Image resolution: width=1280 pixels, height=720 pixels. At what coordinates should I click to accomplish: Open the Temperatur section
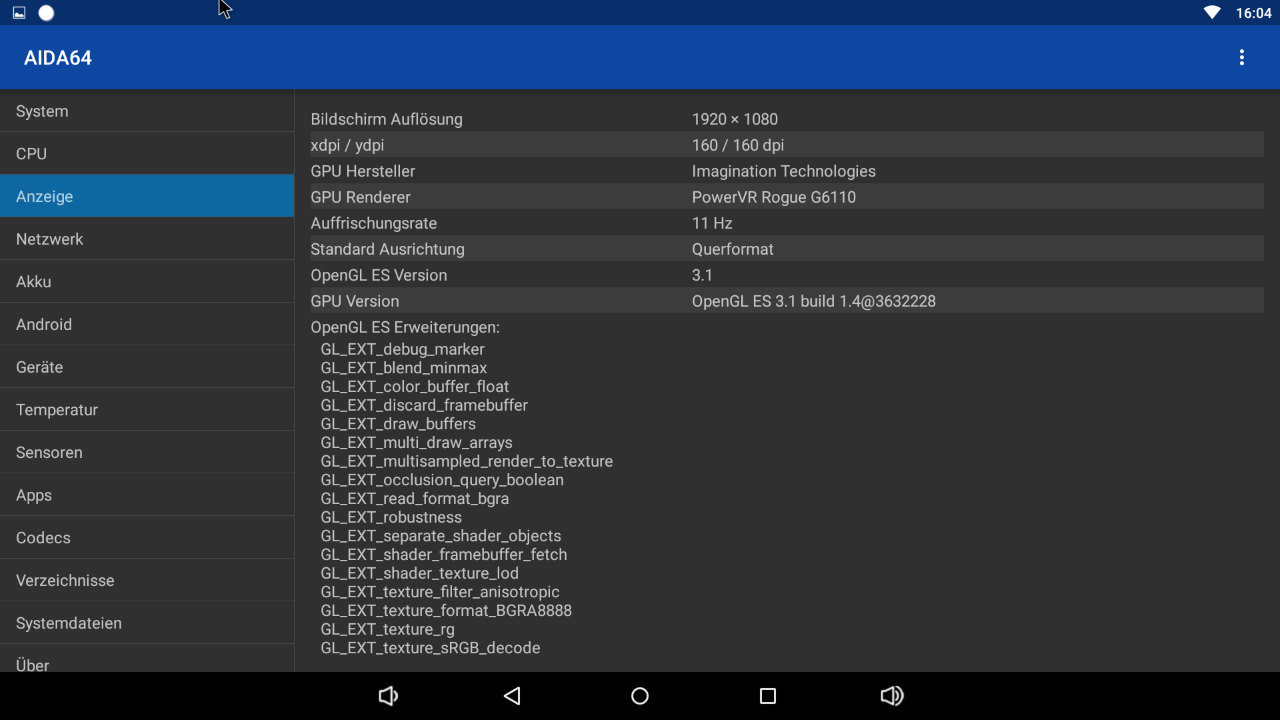pos(147,410)
